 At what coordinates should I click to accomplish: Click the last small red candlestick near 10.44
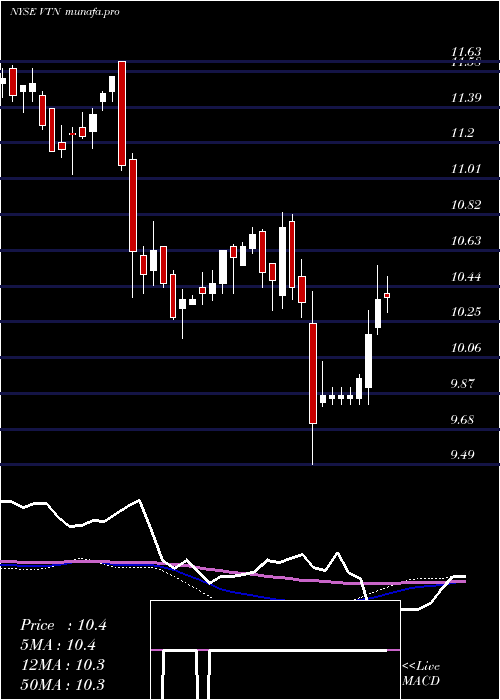point(387,295)
